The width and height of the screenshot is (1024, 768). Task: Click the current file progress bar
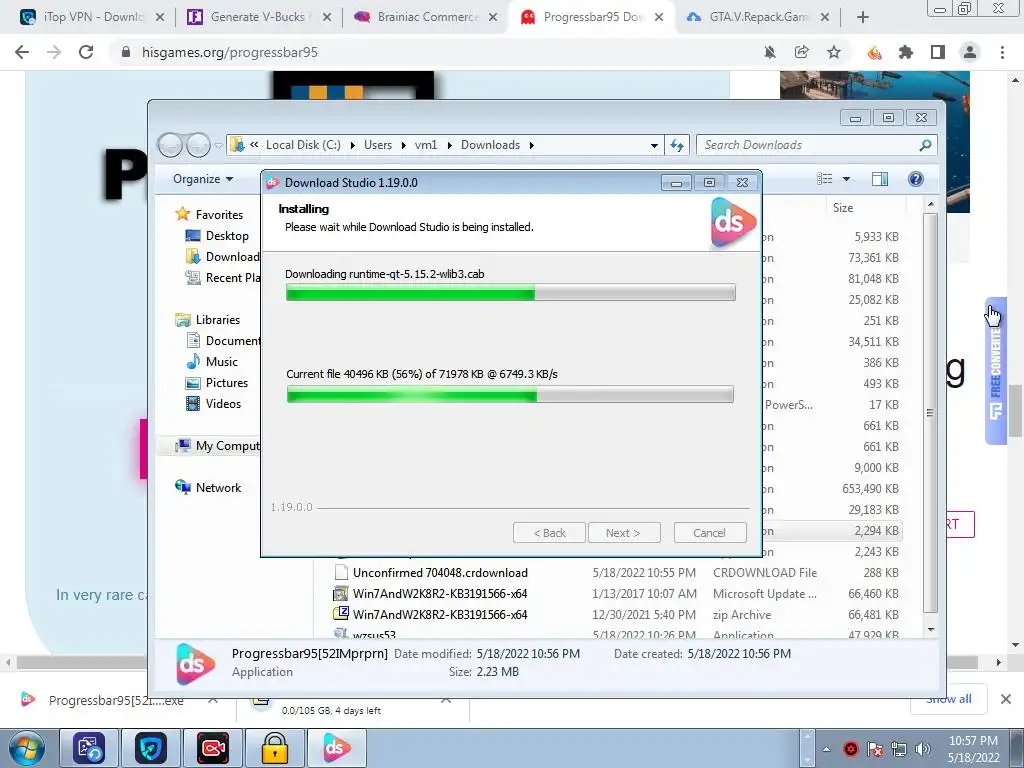pos(510,394)
